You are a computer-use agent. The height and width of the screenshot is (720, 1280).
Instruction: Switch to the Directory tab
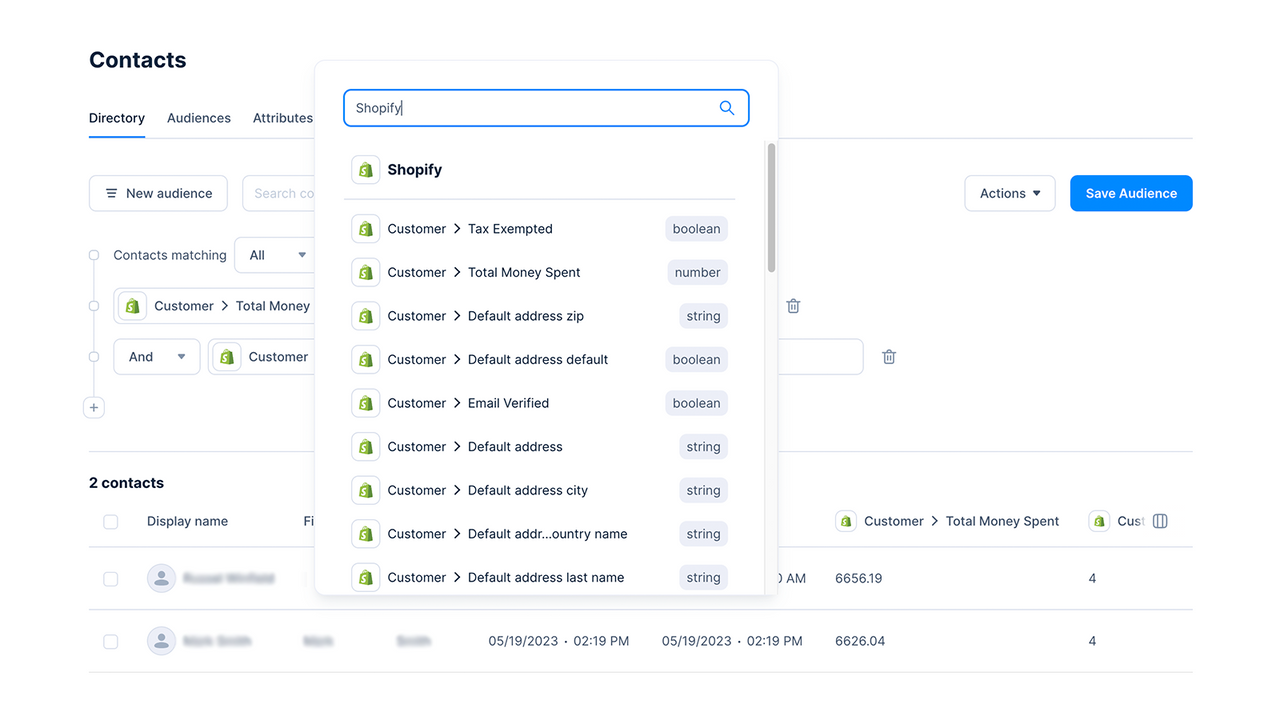pyautogui.click(x=117, y=118)
